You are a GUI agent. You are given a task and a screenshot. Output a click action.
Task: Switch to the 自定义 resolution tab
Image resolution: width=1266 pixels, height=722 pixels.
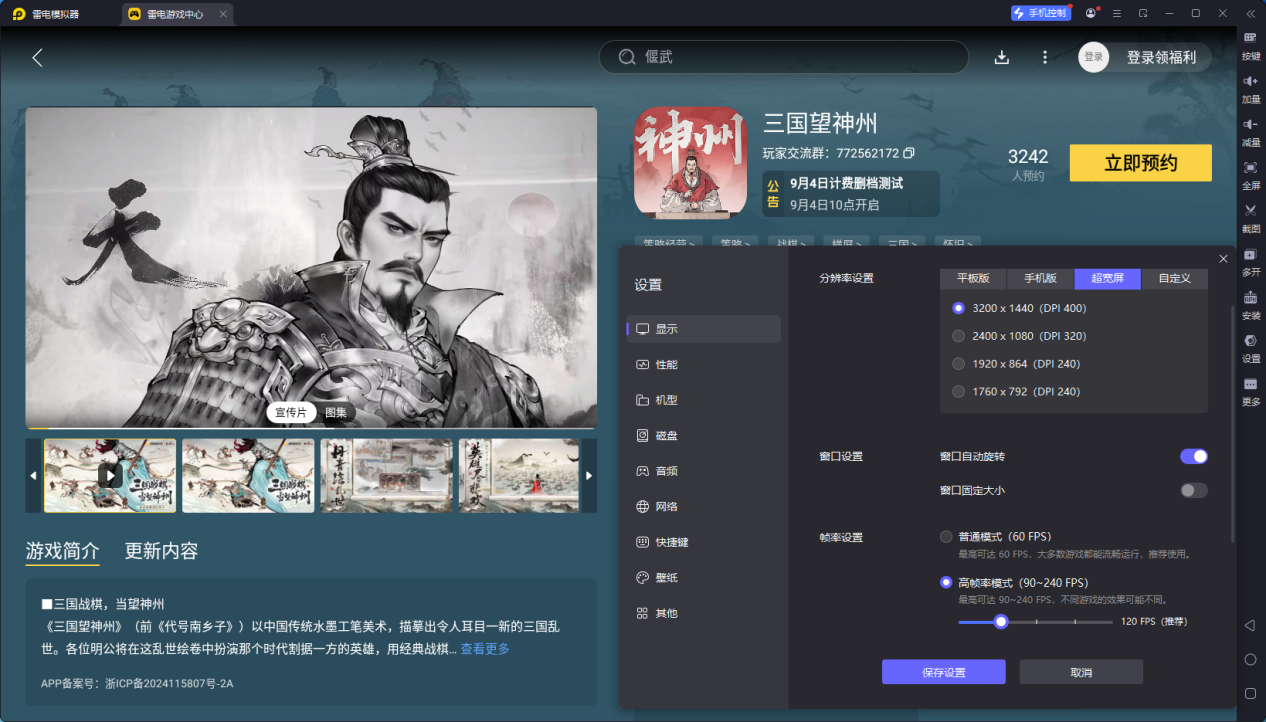point(1175,279)
